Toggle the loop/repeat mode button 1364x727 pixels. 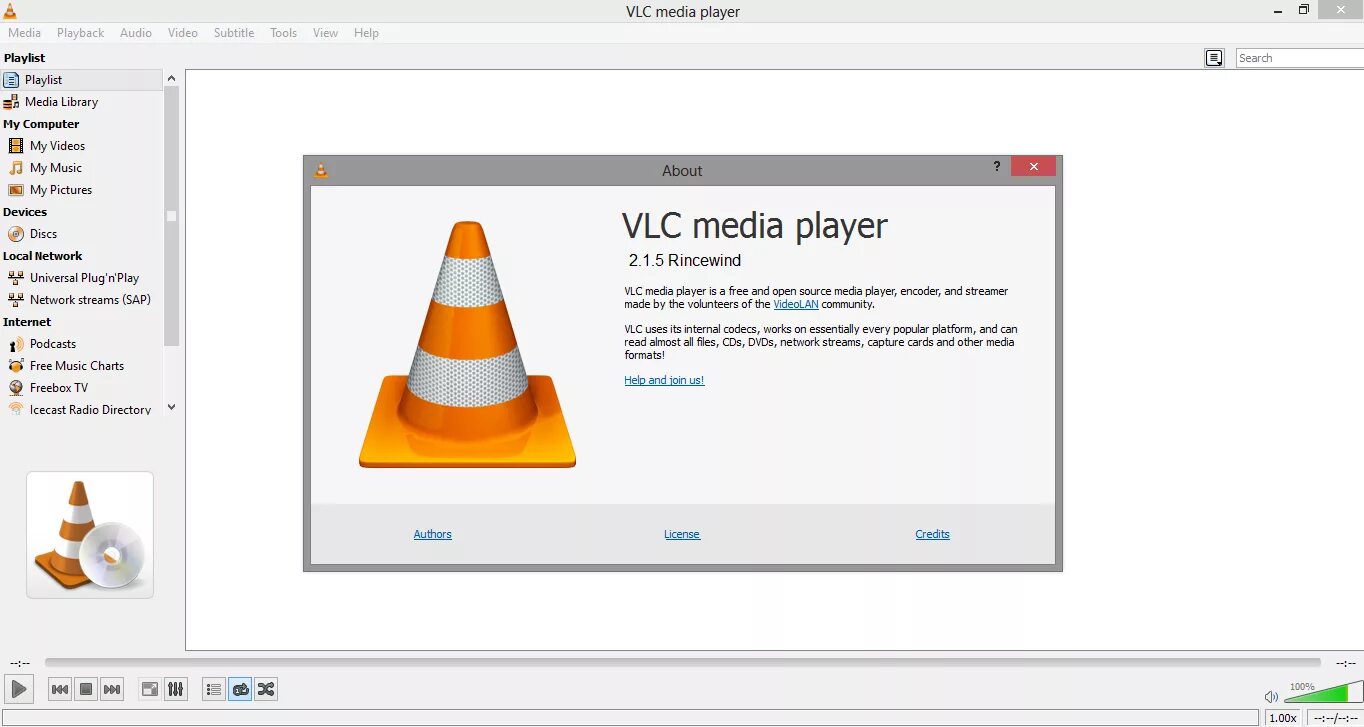240,689
